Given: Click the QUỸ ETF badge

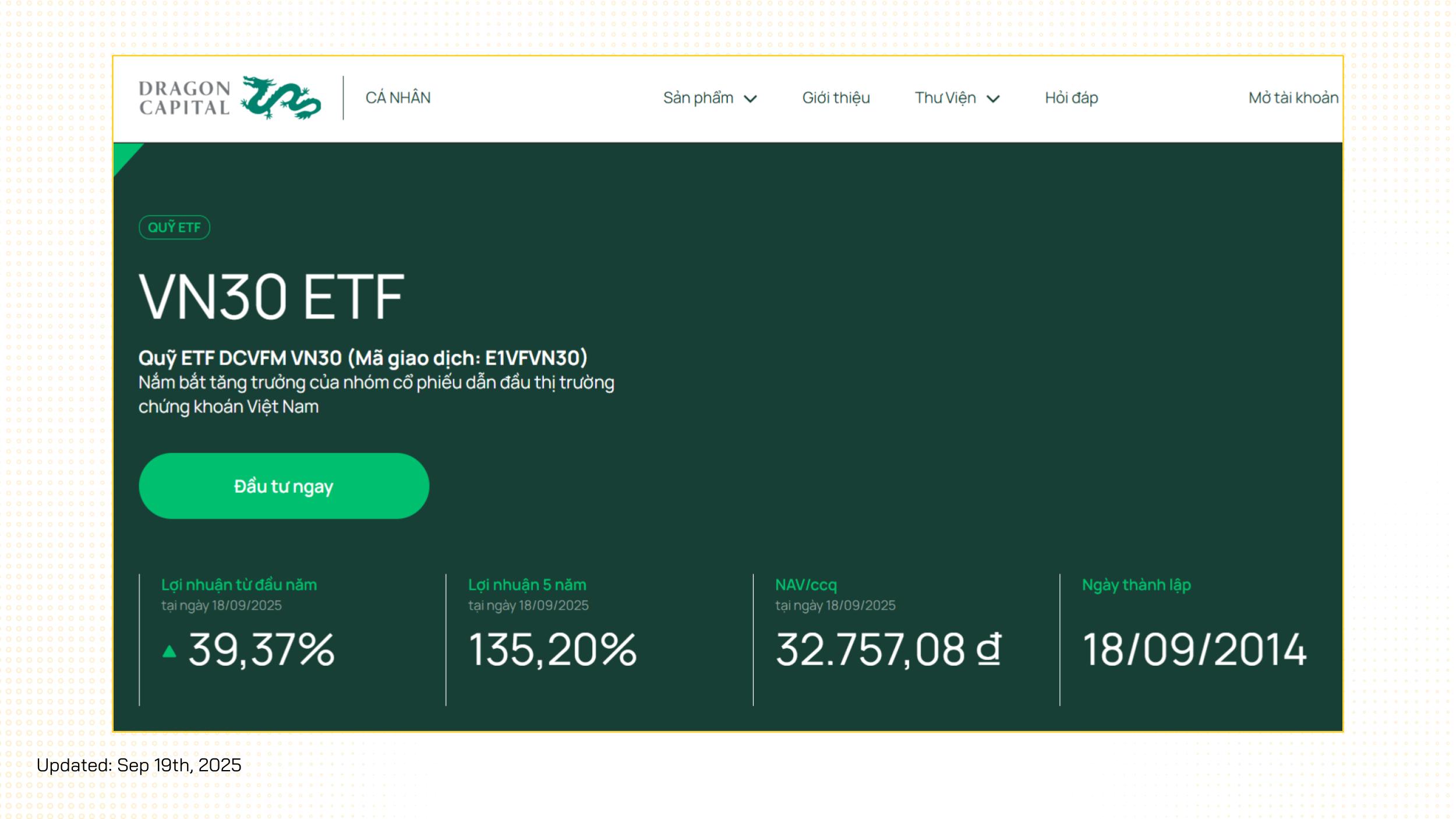Looking at the screenshot, I should 174,227.
